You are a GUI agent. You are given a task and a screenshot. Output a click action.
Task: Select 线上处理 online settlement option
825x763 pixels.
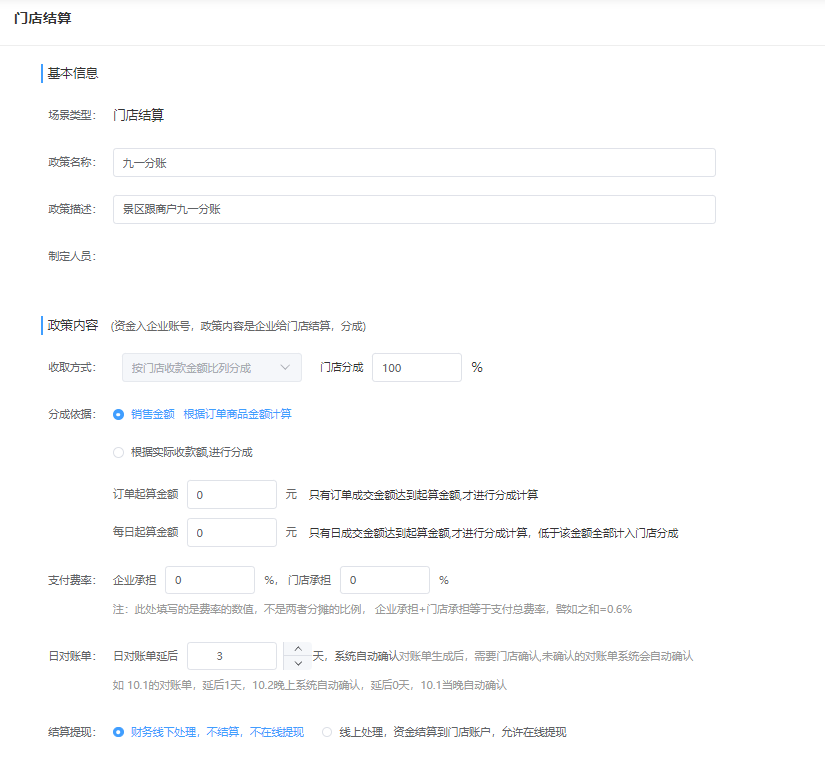[x=327, y=732]
